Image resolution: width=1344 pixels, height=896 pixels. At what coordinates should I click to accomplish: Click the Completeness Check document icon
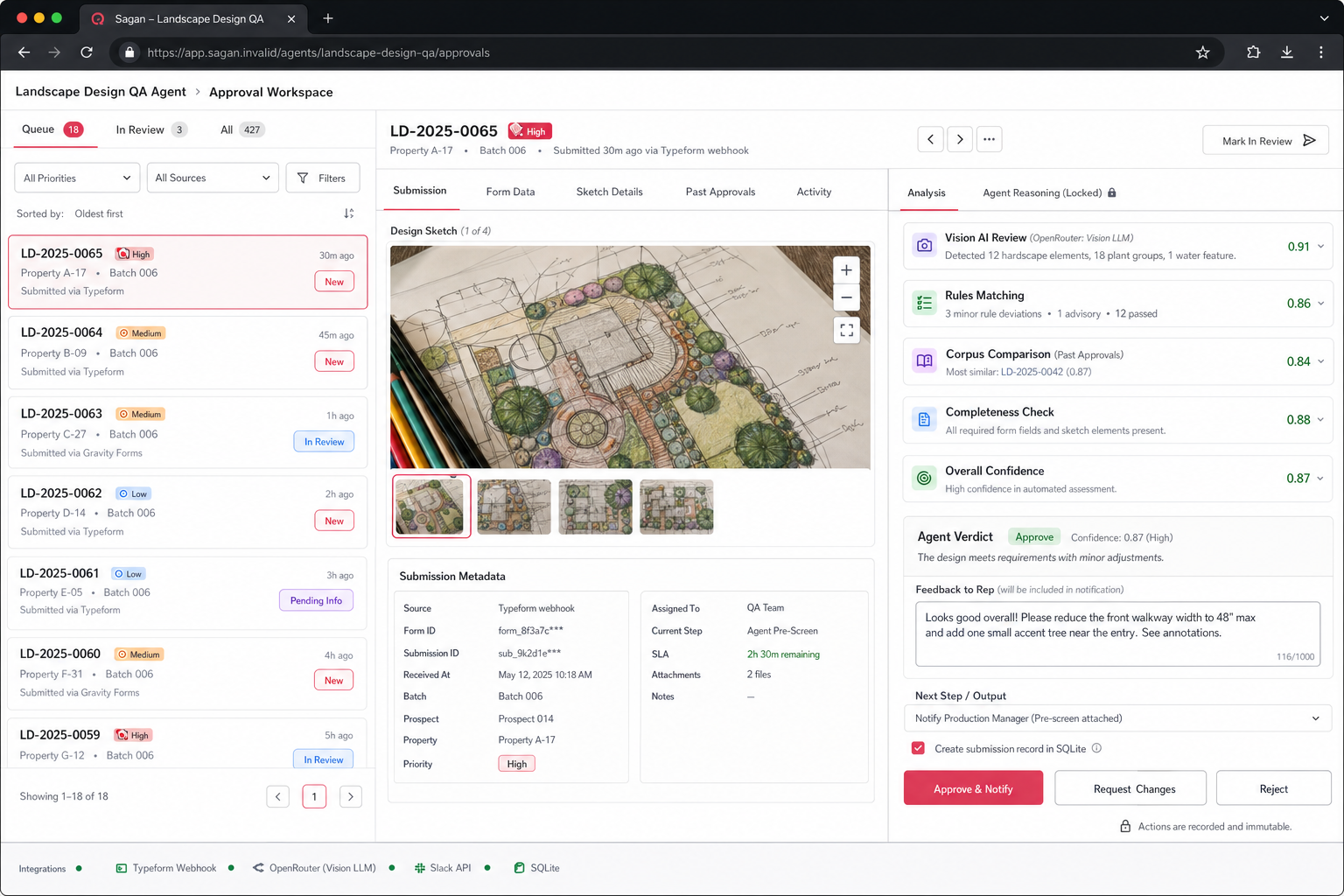(924, 420)
